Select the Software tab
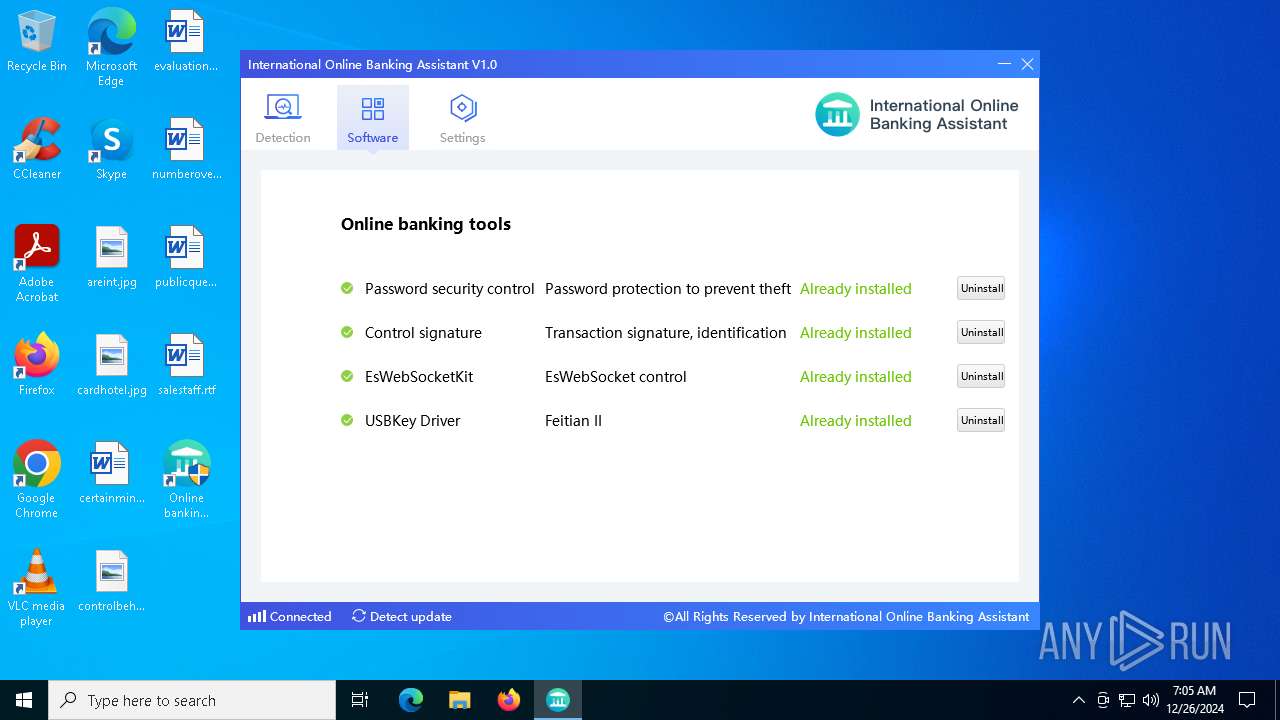Viewport: 1280px width, 720px height. click(x=373, y=118)
